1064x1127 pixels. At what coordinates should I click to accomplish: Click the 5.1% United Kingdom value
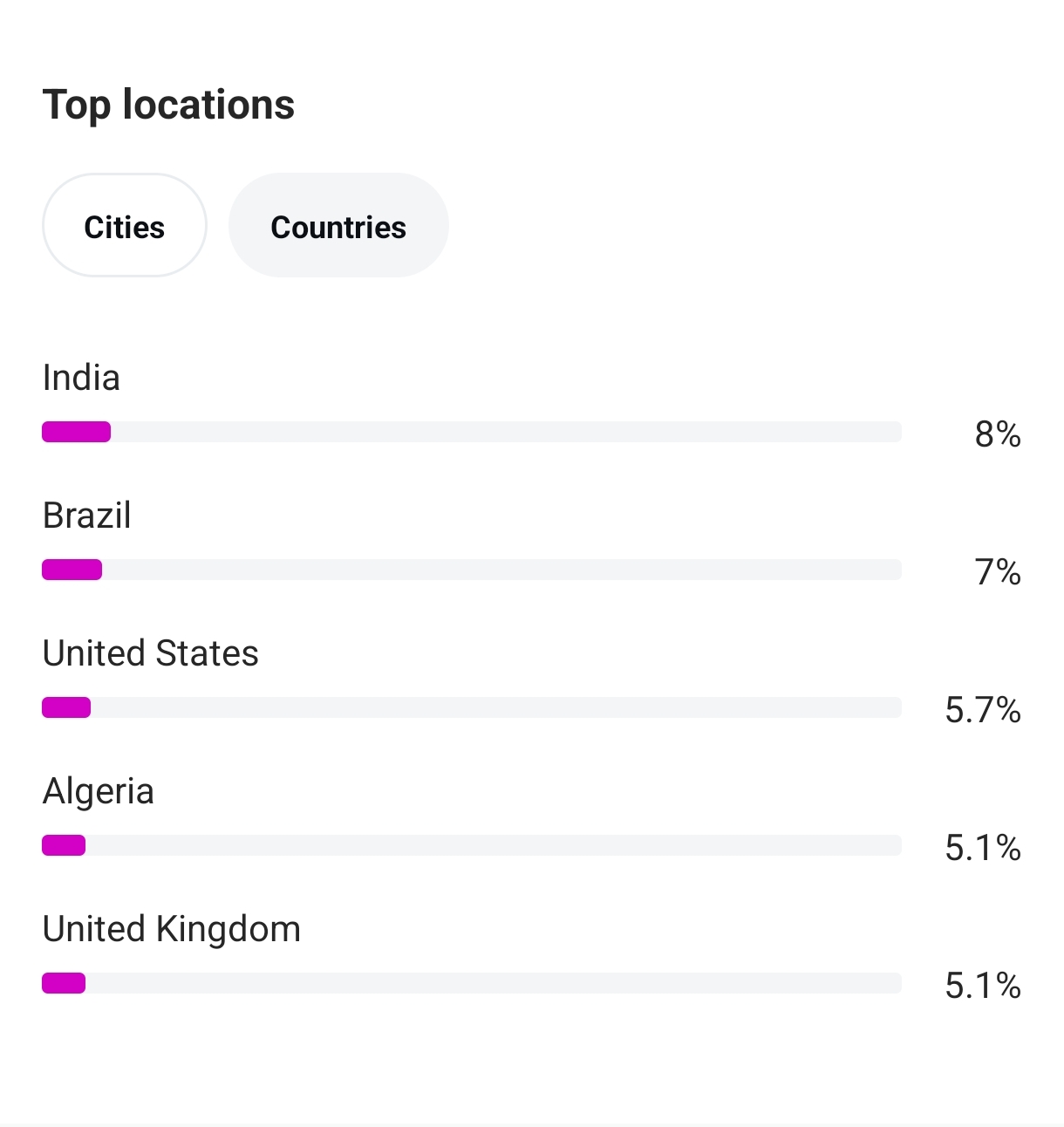[x=983, y=986]
